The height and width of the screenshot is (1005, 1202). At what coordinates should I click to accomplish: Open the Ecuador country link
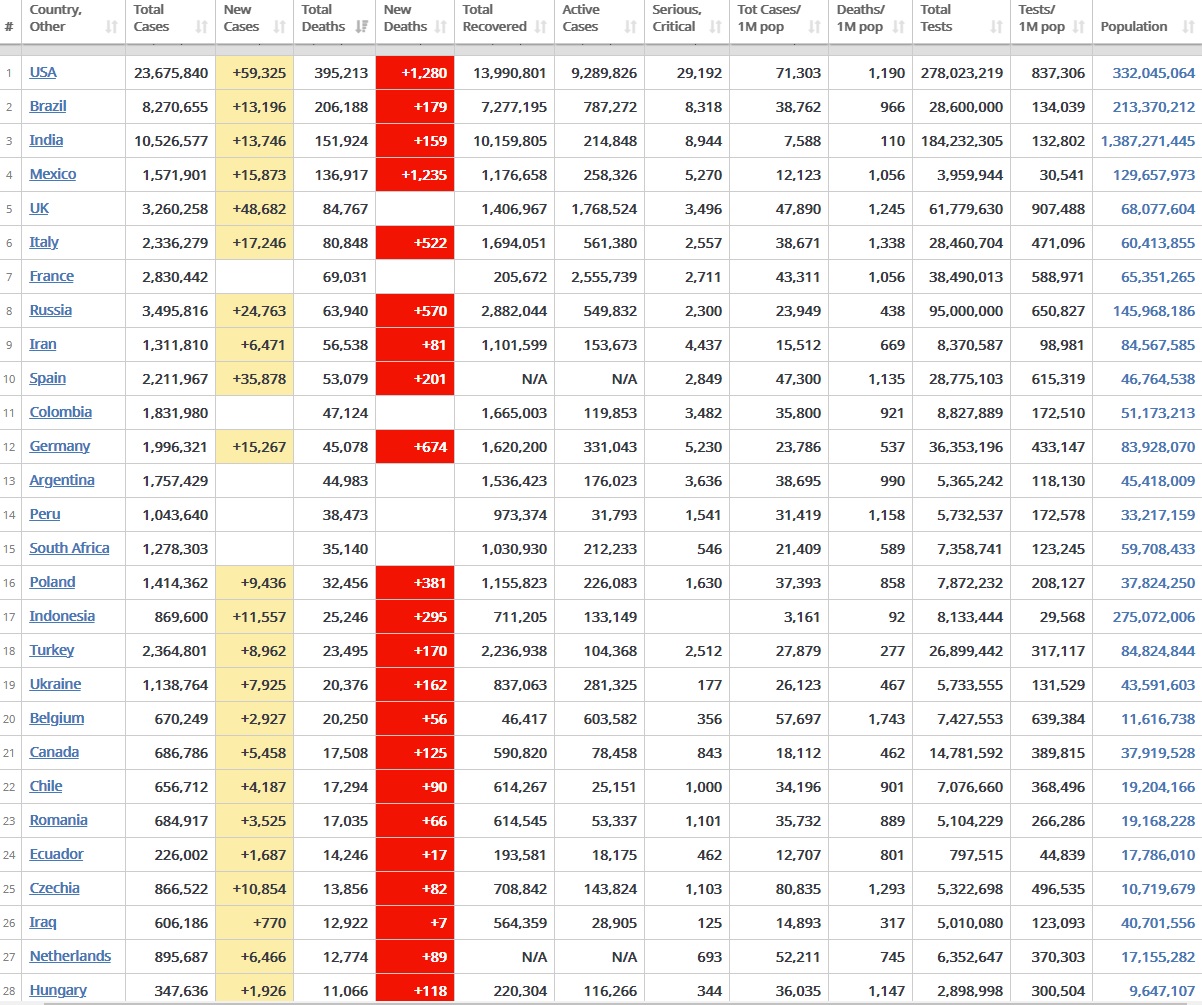[57, 854]
